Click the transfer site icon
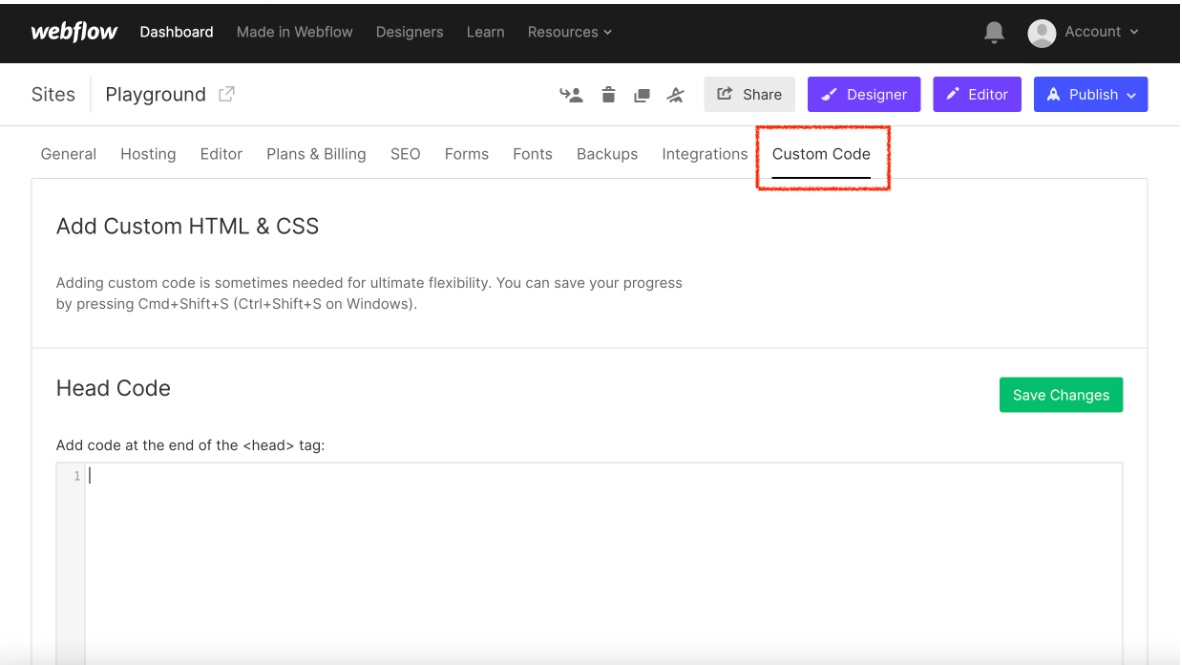The width and height of the screenshot is (1182, 665). click(x=570, y=95)
